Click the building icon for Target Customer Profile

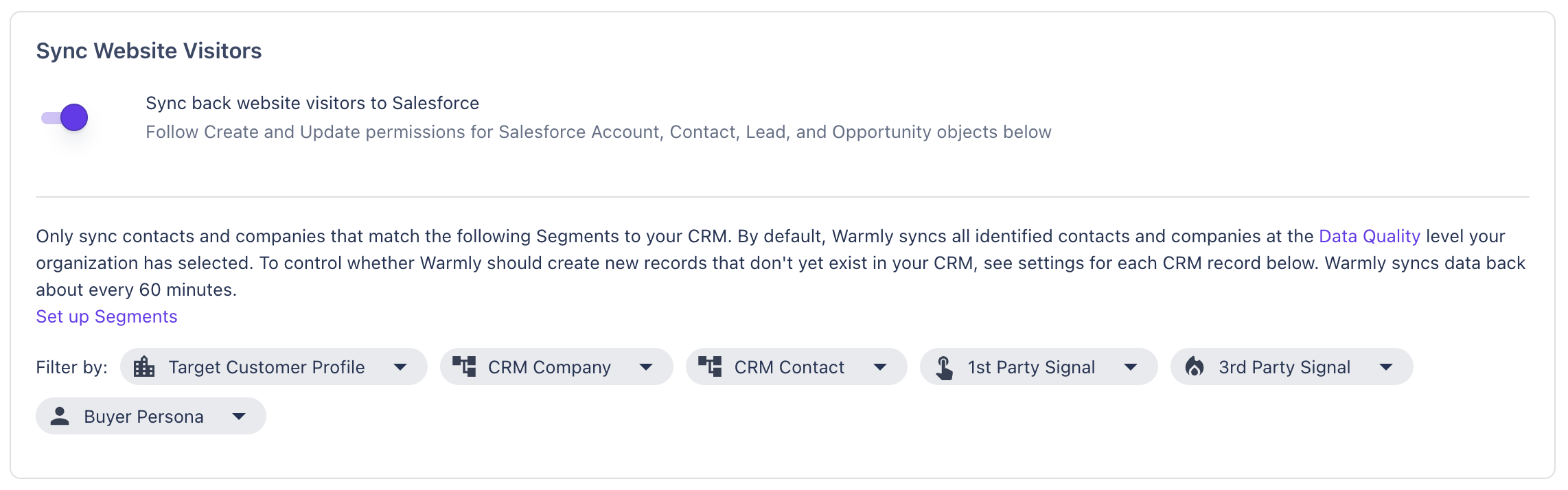[144, 367]
